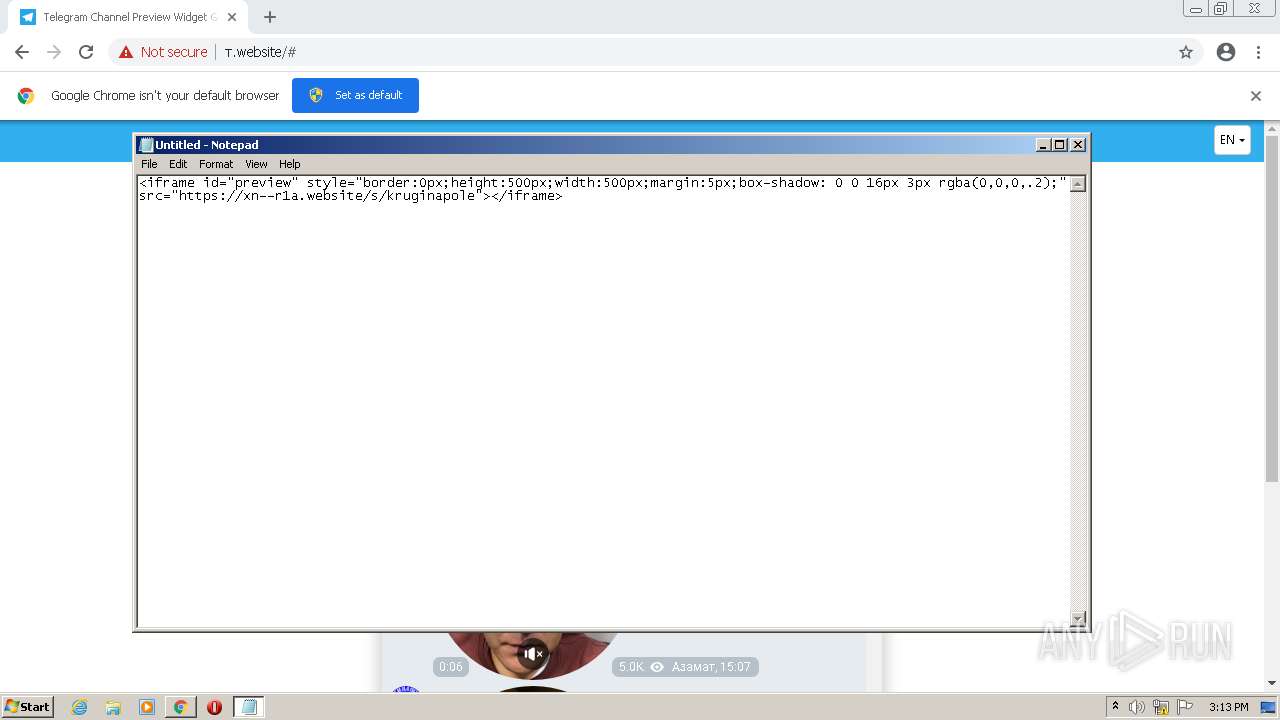Switch to Chrome taskbar button
Screen dimensions: 1280x720
tap(180, 707)
